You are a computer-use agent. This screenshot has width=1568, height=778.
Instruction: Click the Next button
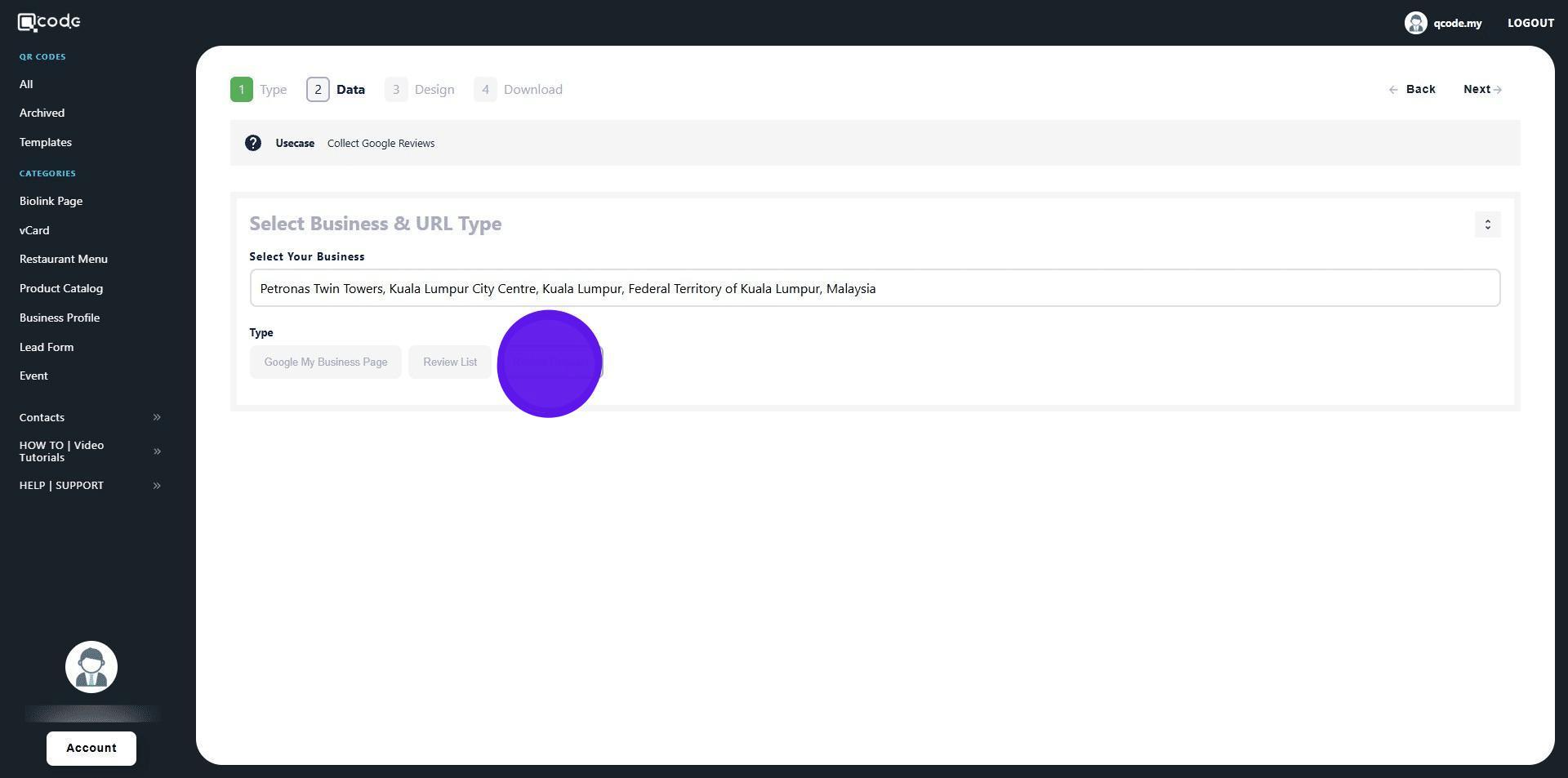pyautogui.click(x=1481, y=90)
